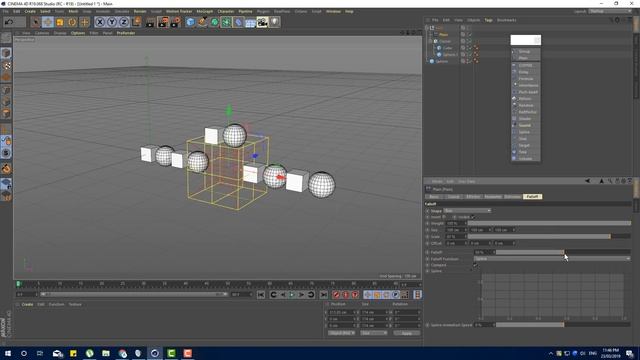Image resolution: width=640 pixels, height=360 pixels.
Task: Open the Render menu
Action: [x=140, y=11]
